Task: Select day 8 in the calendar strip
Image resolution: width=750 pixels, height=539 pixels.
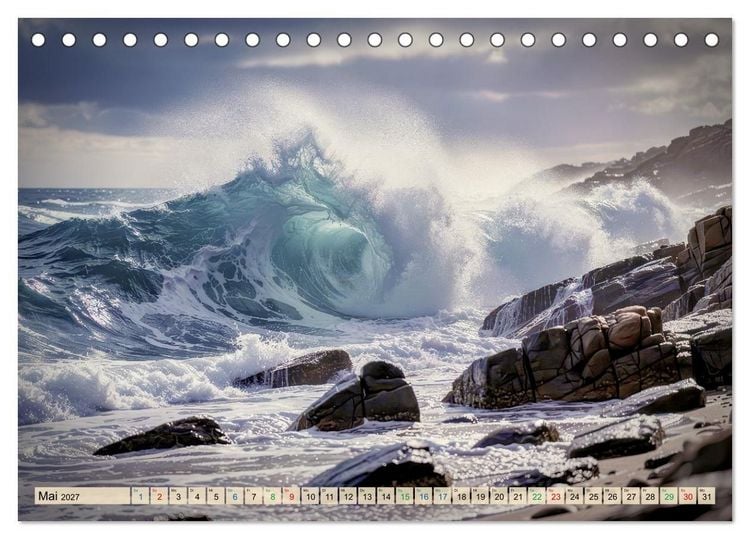Action: coord(273,496)
